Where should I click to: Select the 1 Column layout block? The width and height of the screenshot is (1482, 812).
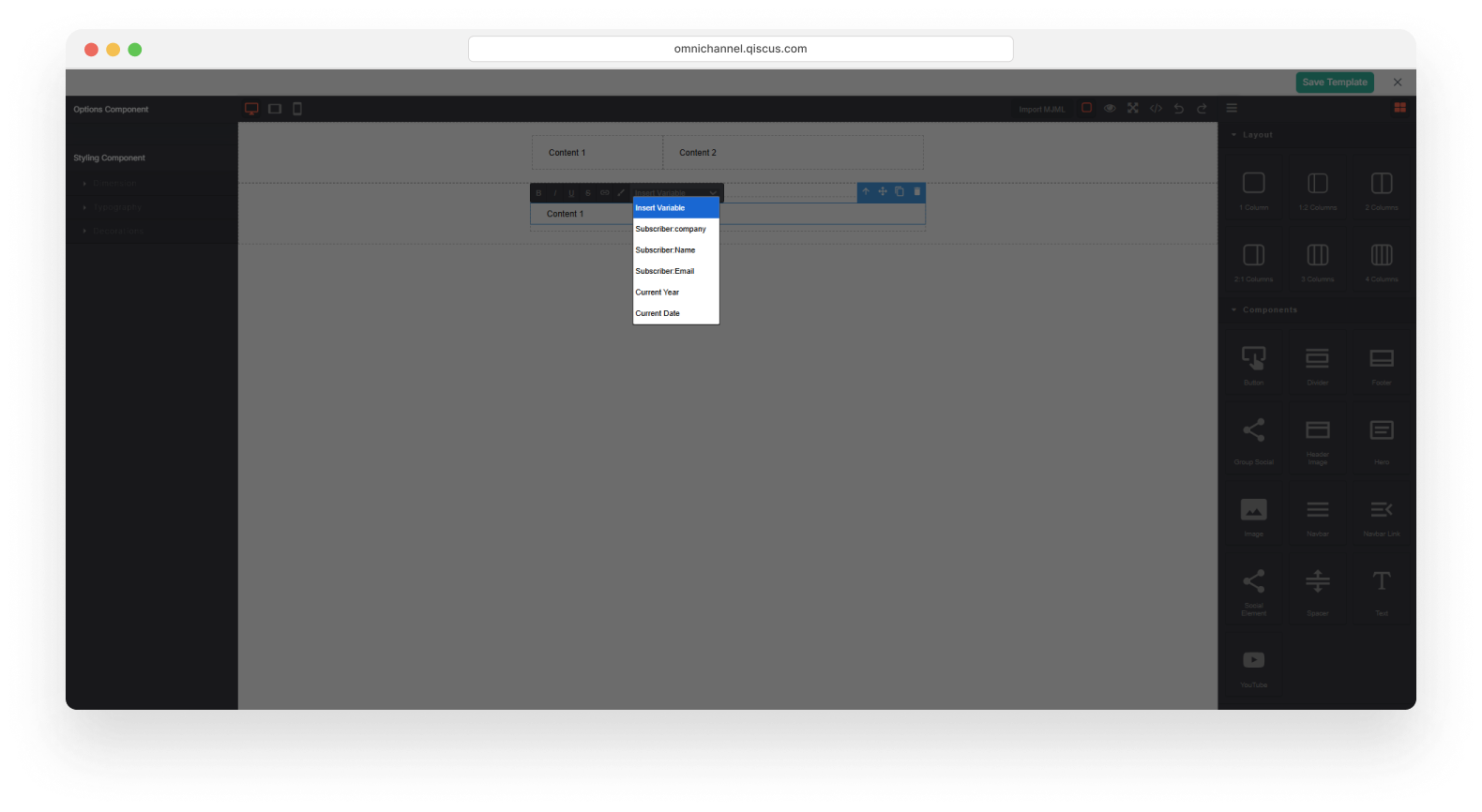(1254, 188)
